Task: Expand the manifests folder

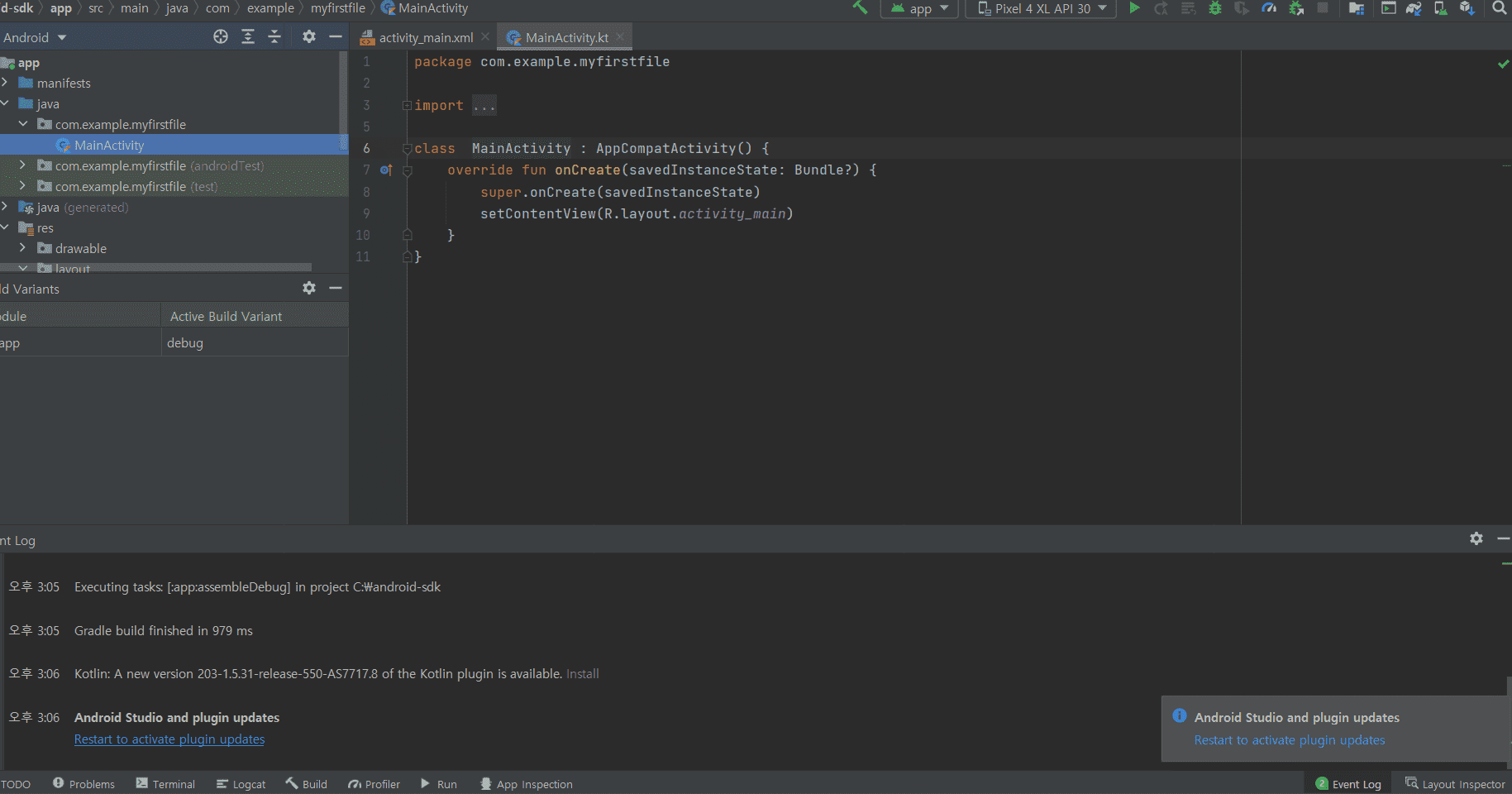Action: 7,83
